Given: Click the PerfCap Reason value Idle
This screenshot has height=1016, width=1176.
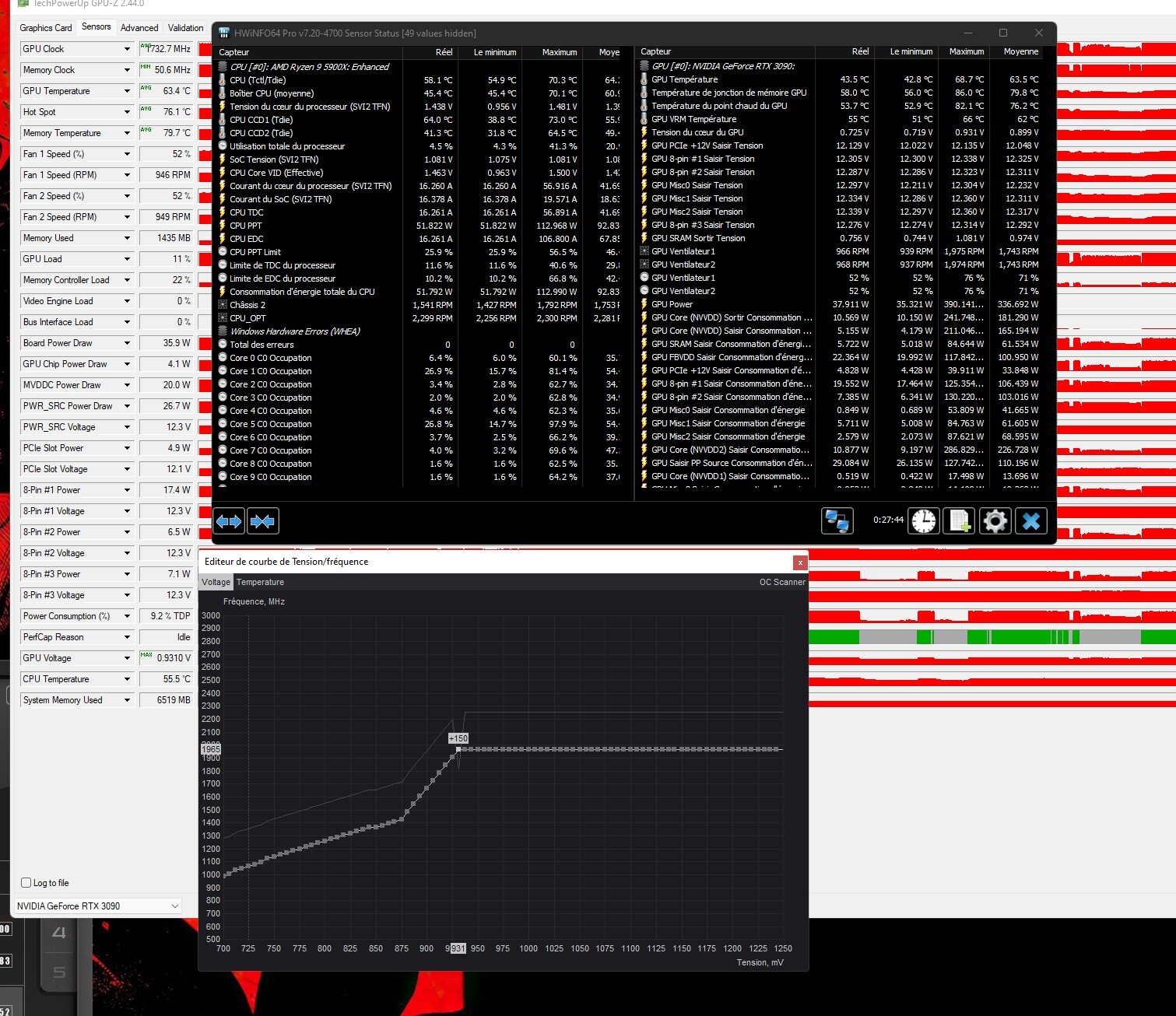Looking at the screenshot, I should [166, 637].
